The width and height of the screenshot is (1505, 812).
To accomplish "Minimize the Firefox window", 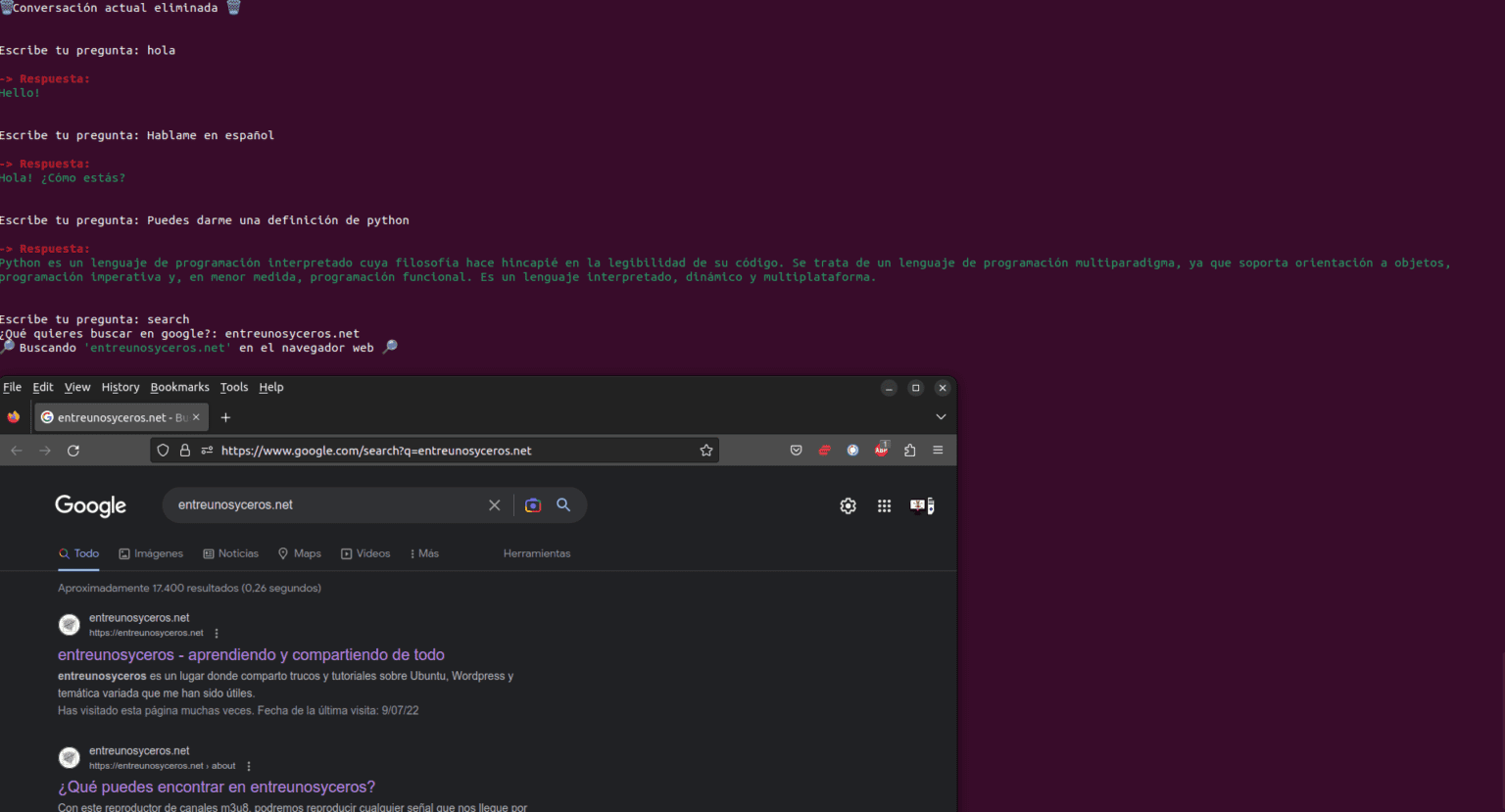I will tap(889, 388).
